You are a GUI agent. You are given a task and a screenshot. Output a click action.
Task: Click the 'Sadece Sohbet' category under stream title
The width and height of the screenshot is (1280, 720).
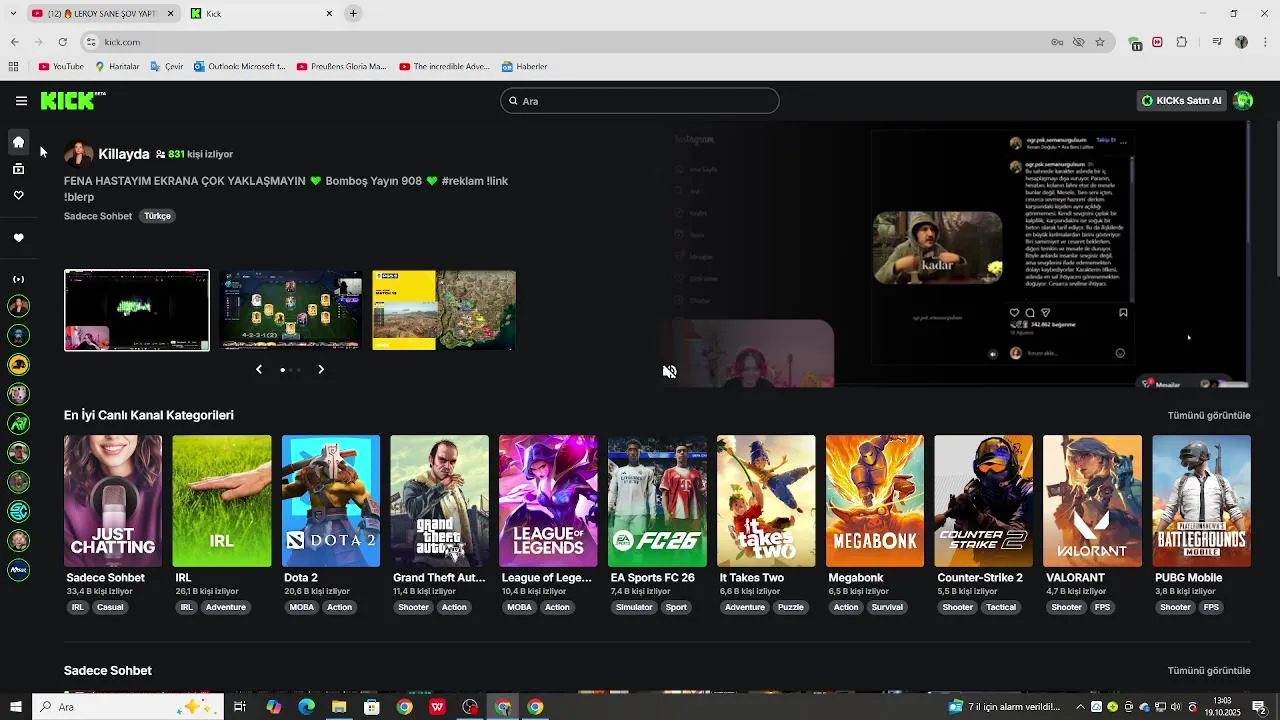tap(98, 216)
